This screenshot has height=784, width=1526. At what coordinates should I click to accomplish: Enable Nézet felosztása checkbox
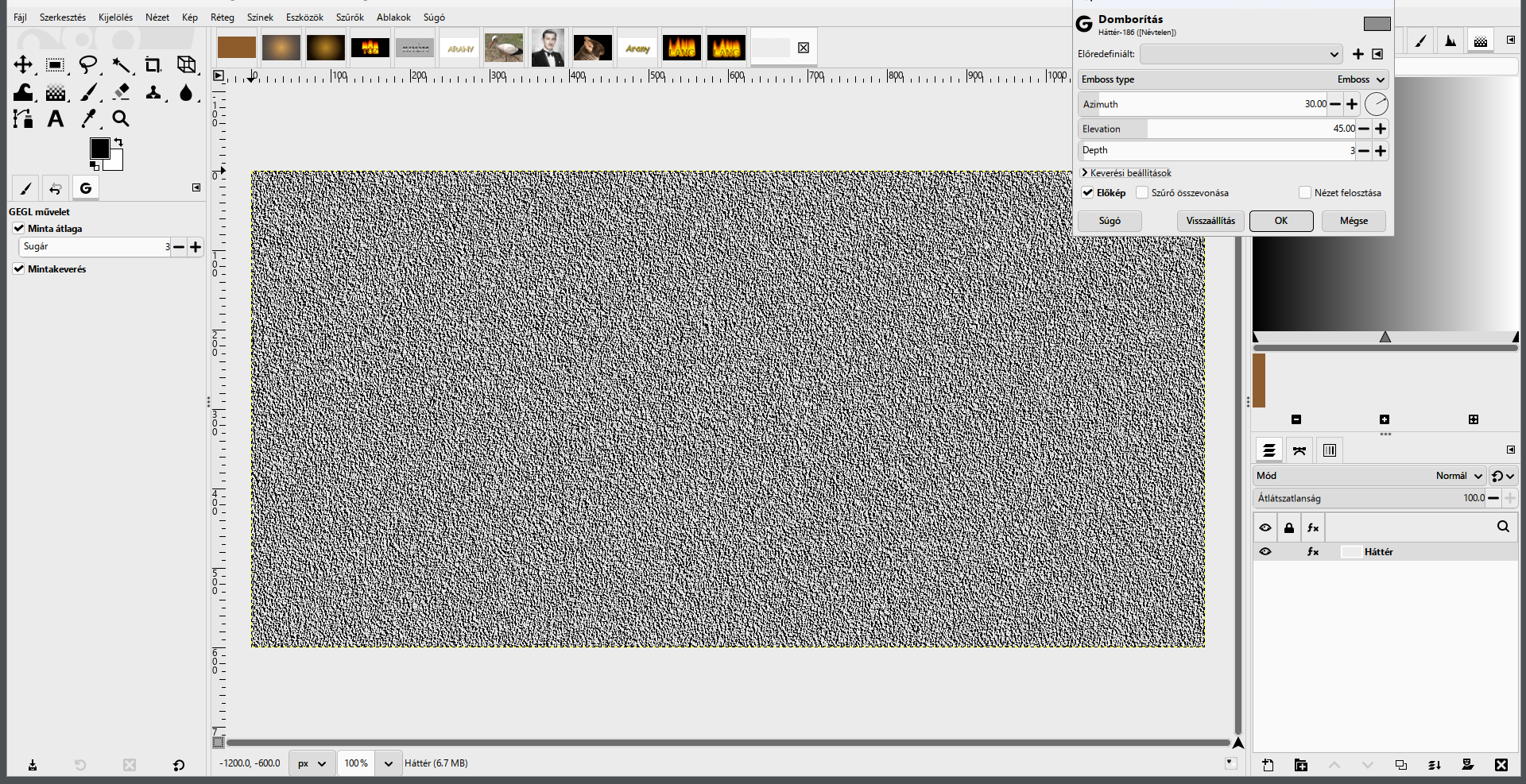tap(1304, 192)
